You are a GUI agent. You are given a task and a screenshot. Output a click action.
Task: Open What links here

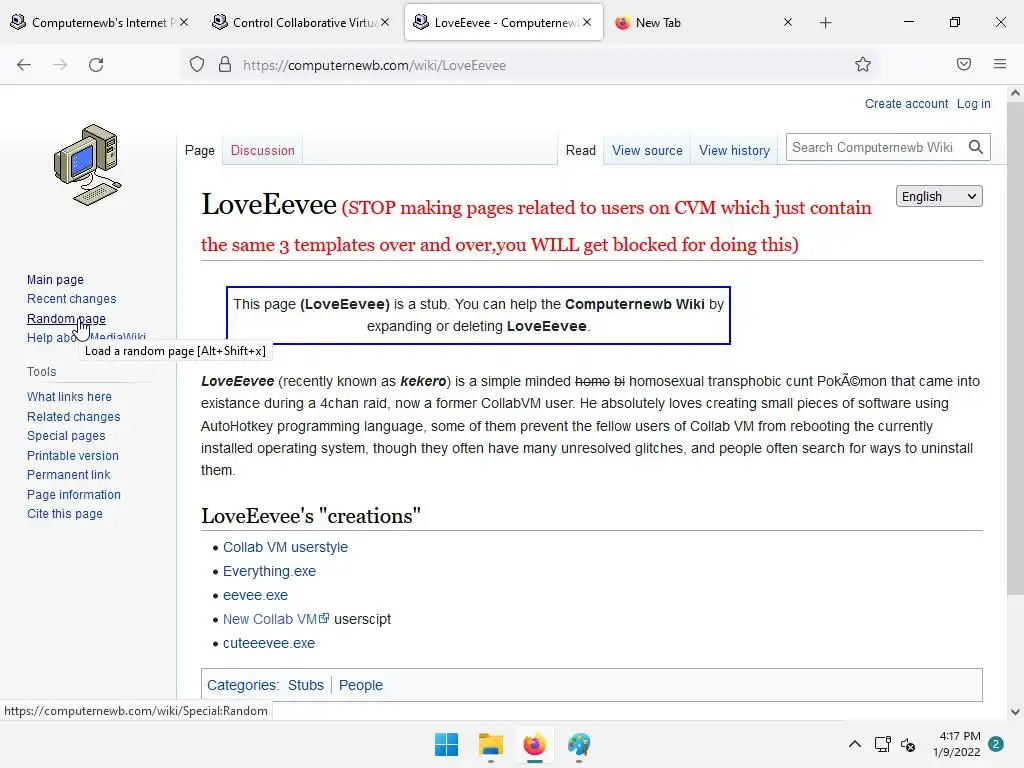tap(69, 397)
